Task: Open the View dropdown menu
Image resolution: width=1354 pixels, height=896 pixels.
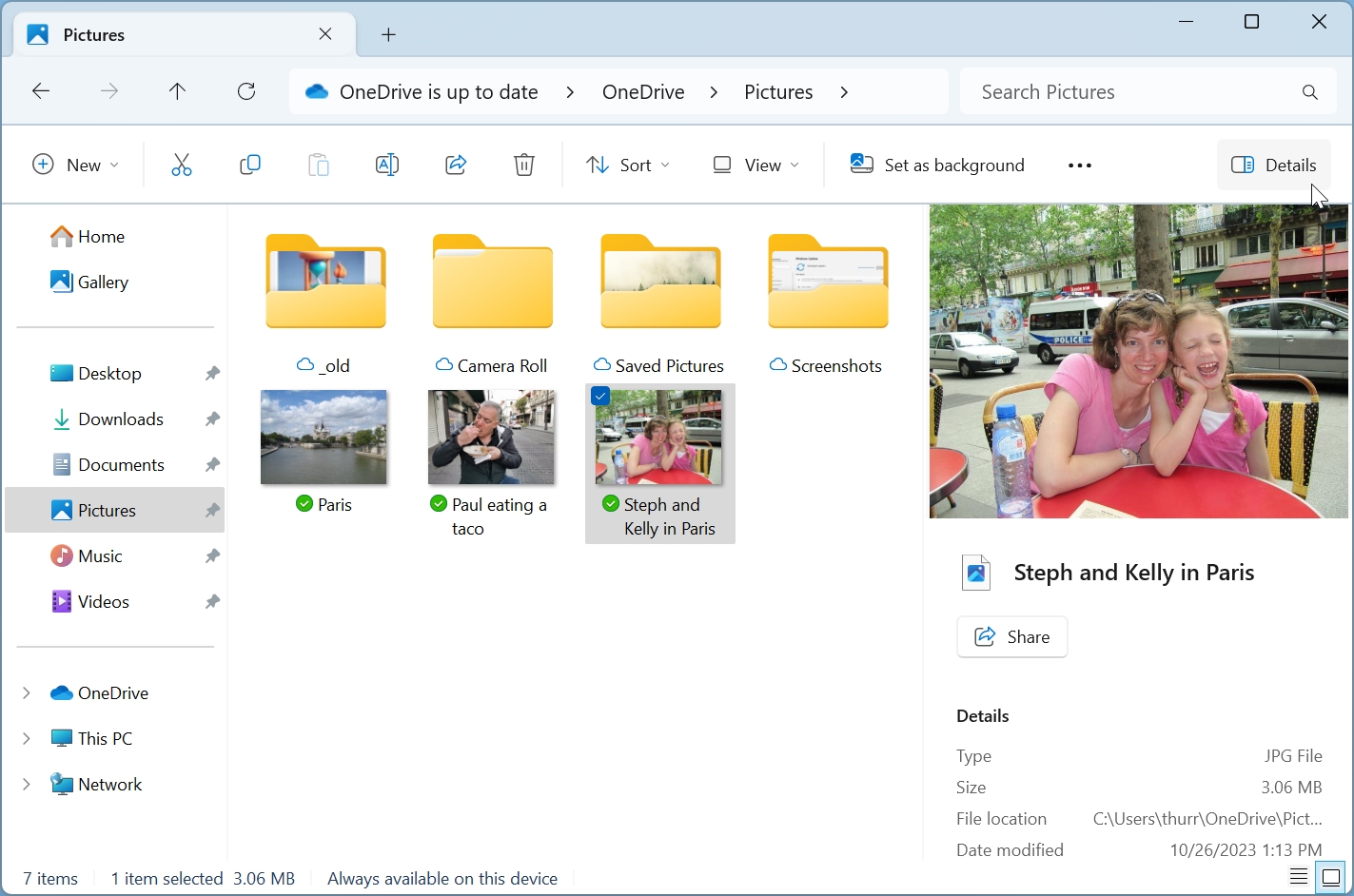Action: click(756, 166)
